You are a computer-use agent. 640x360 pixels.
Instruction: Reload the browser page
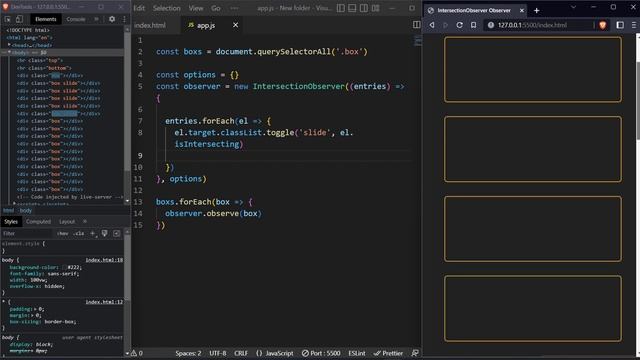(459, 25)
